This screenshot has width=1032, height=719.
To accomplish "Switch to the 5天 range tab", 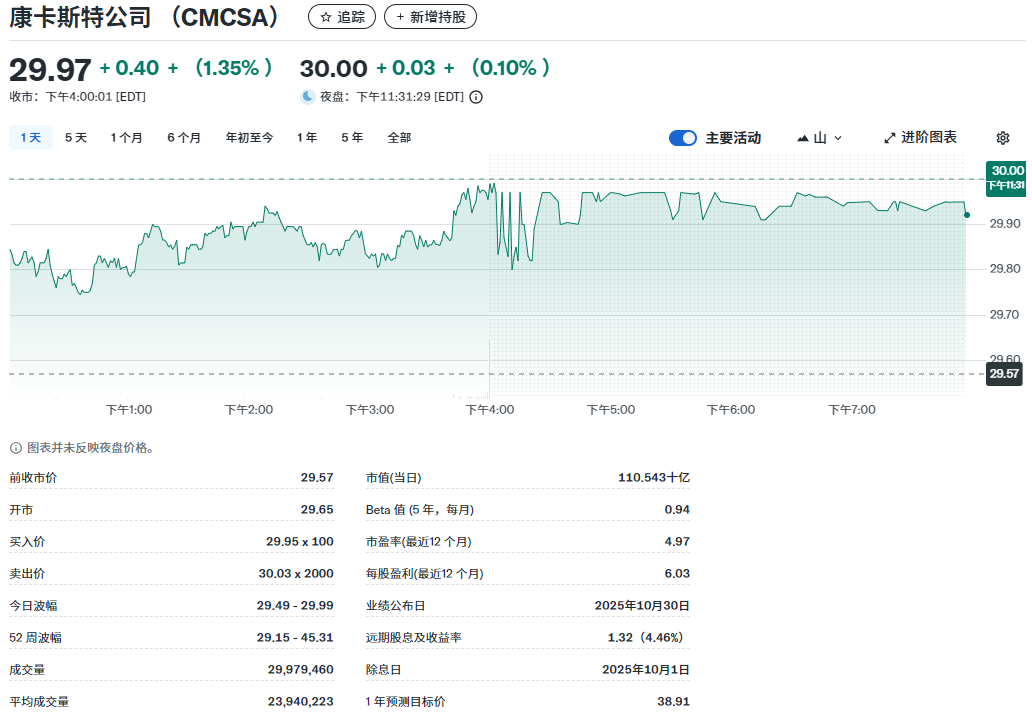I will [x=76, y=138].
